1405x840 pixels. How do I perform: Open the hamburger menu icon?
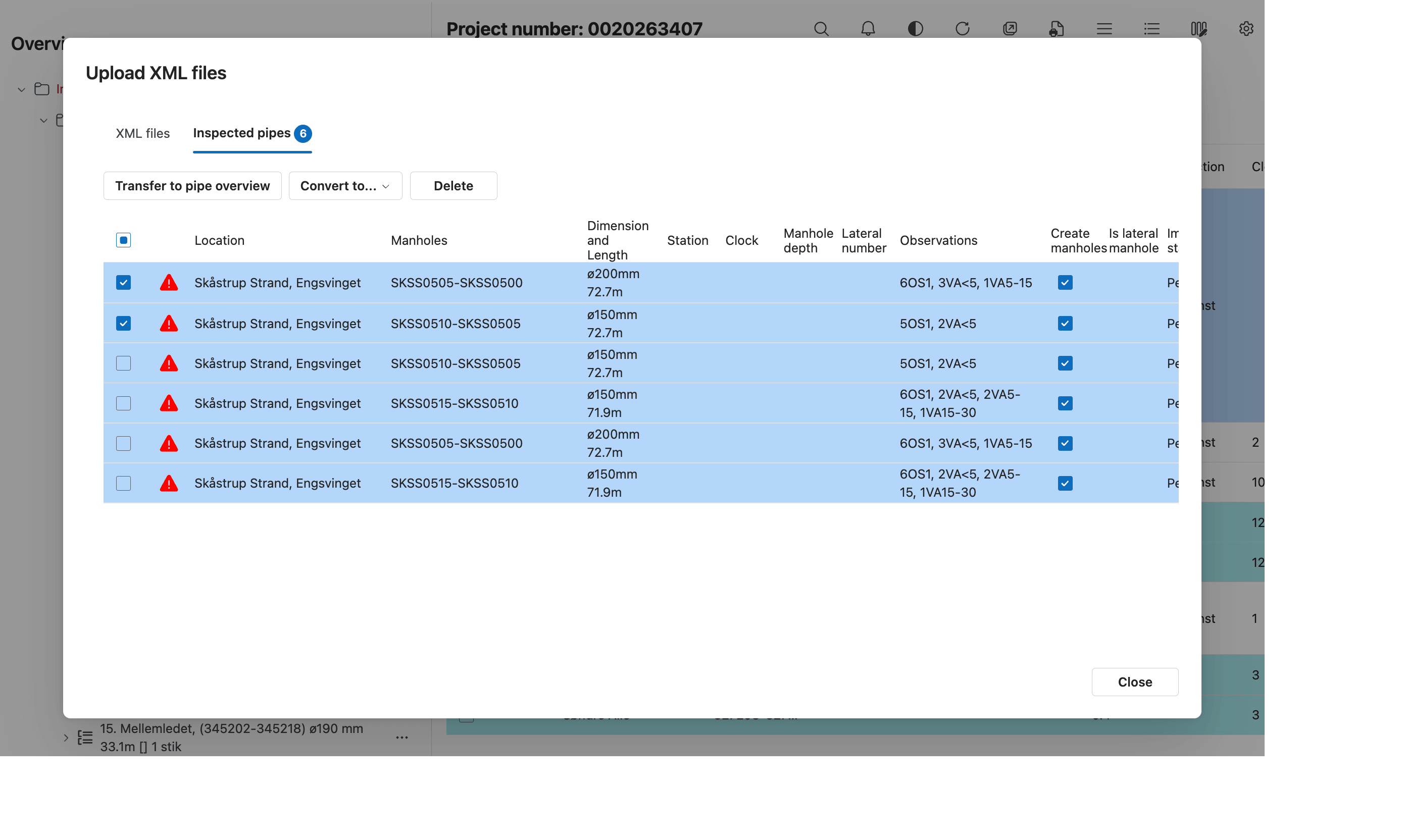click(x=1105, y=29)
